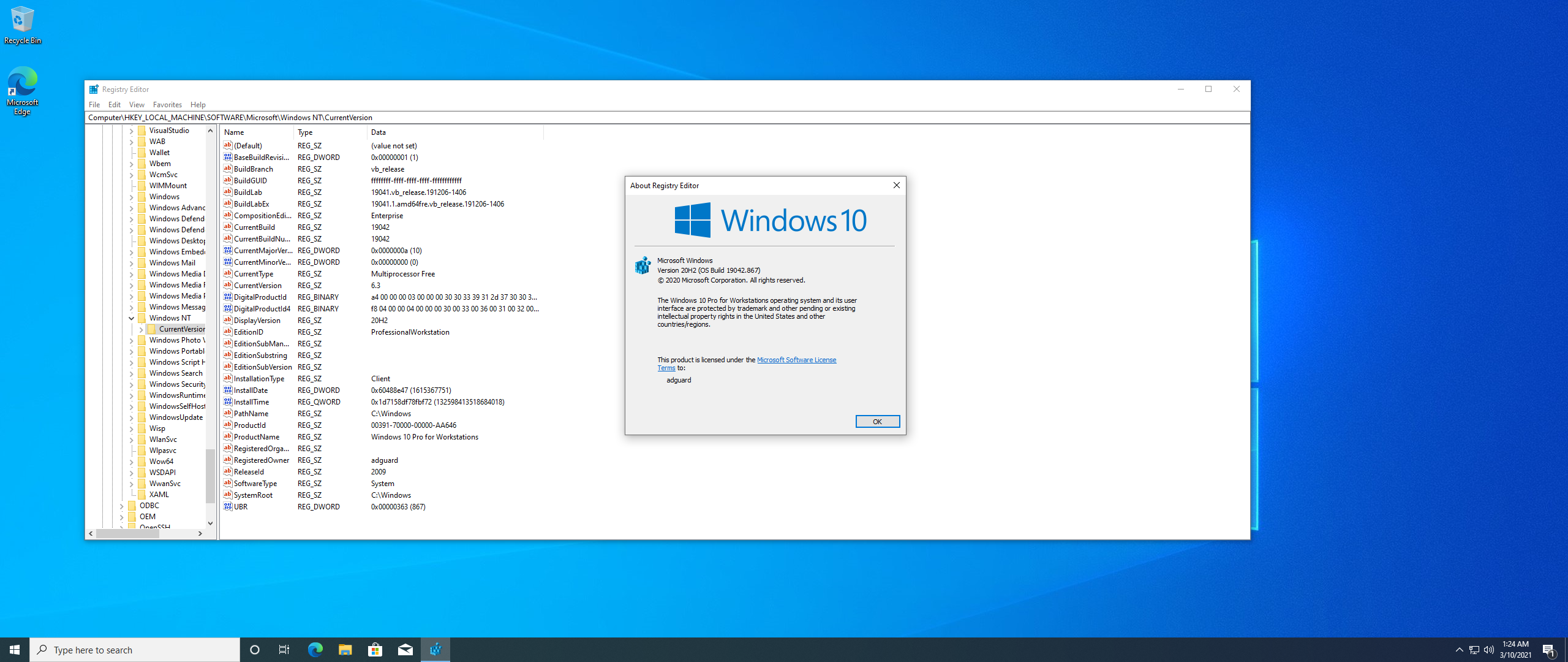1568x662 pixels.
Task: Open the Microsoft Edge desktop shortcut
Action: click(x=22, y=91)
